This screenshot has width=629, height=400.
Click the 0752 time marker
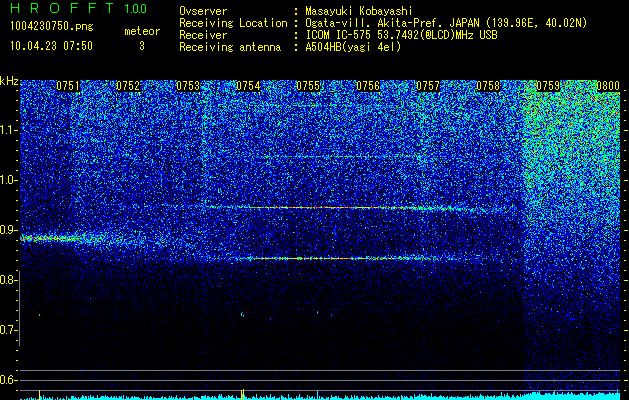click(x=128, y=86)
